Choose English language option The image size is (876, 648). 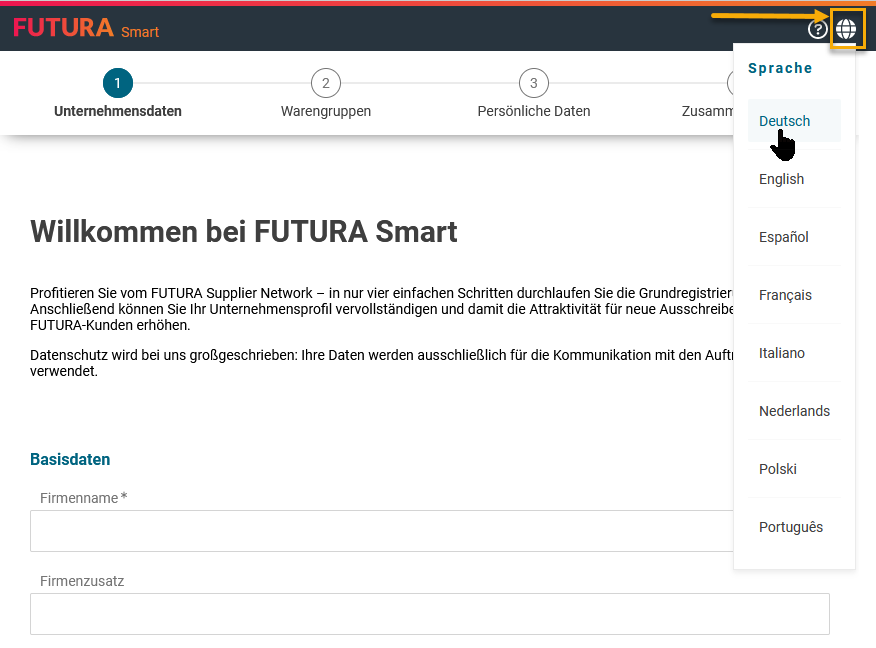[782, 179]
